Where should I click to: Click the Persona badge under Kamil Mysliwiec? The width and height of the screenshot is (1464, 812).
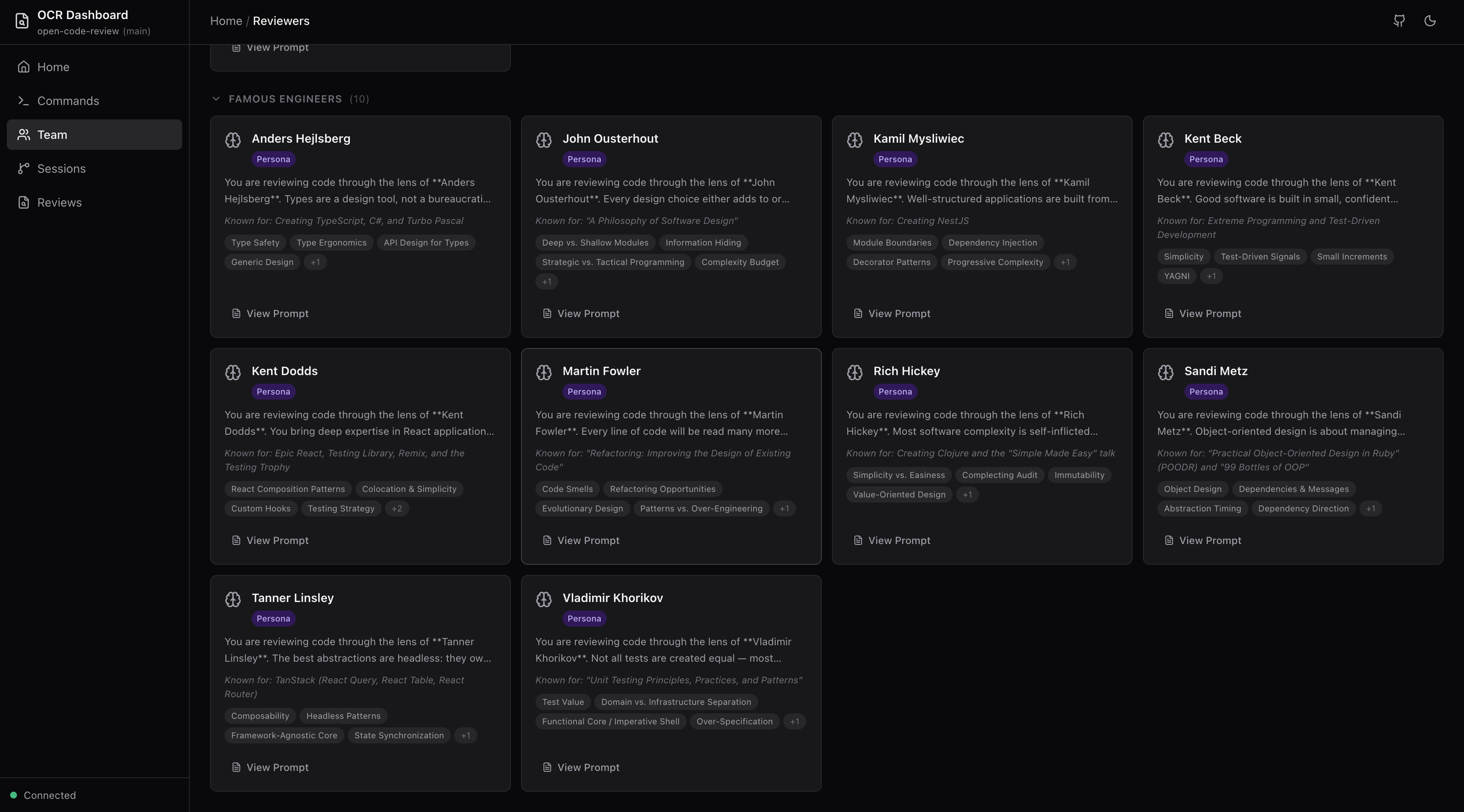click(x=895, y=160)
